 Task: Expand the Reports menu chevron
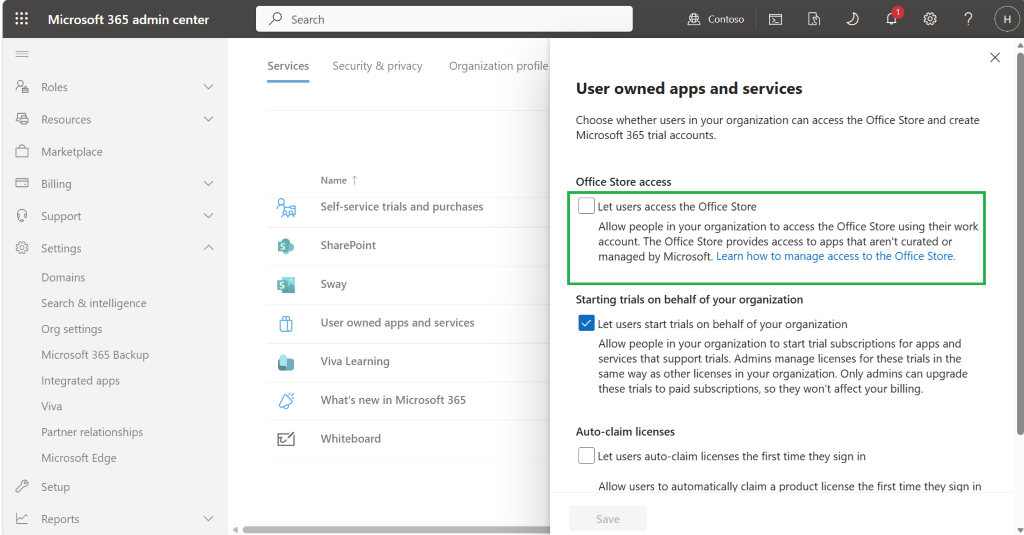click(x=208, y=519)
